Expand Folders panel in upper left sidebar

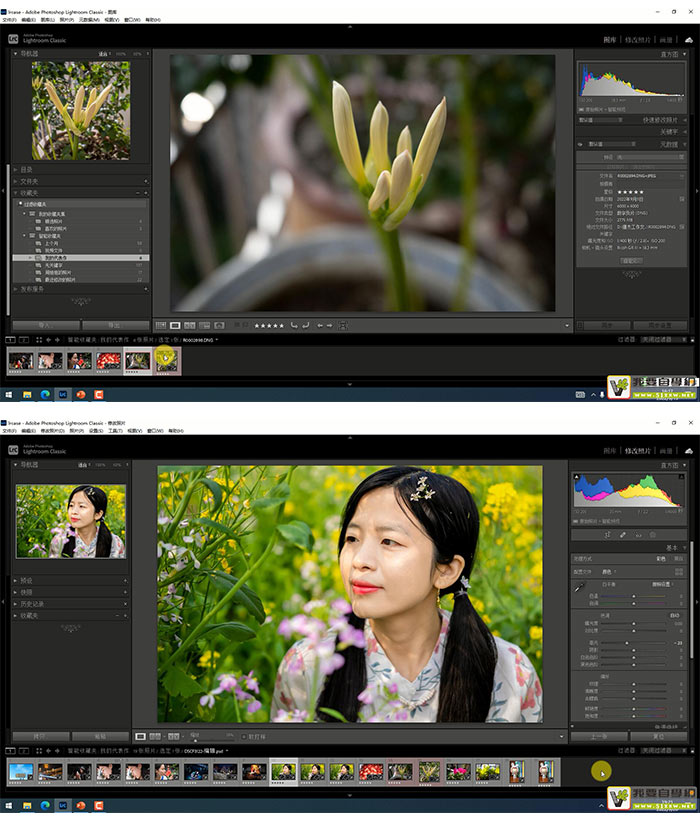tap(16, 181)
